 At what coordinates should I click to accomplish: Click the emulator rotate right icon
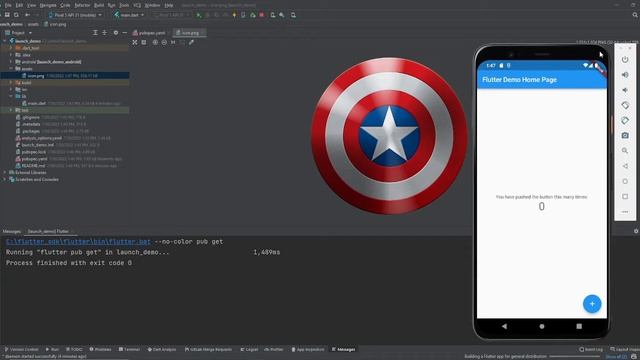point(625,120)
